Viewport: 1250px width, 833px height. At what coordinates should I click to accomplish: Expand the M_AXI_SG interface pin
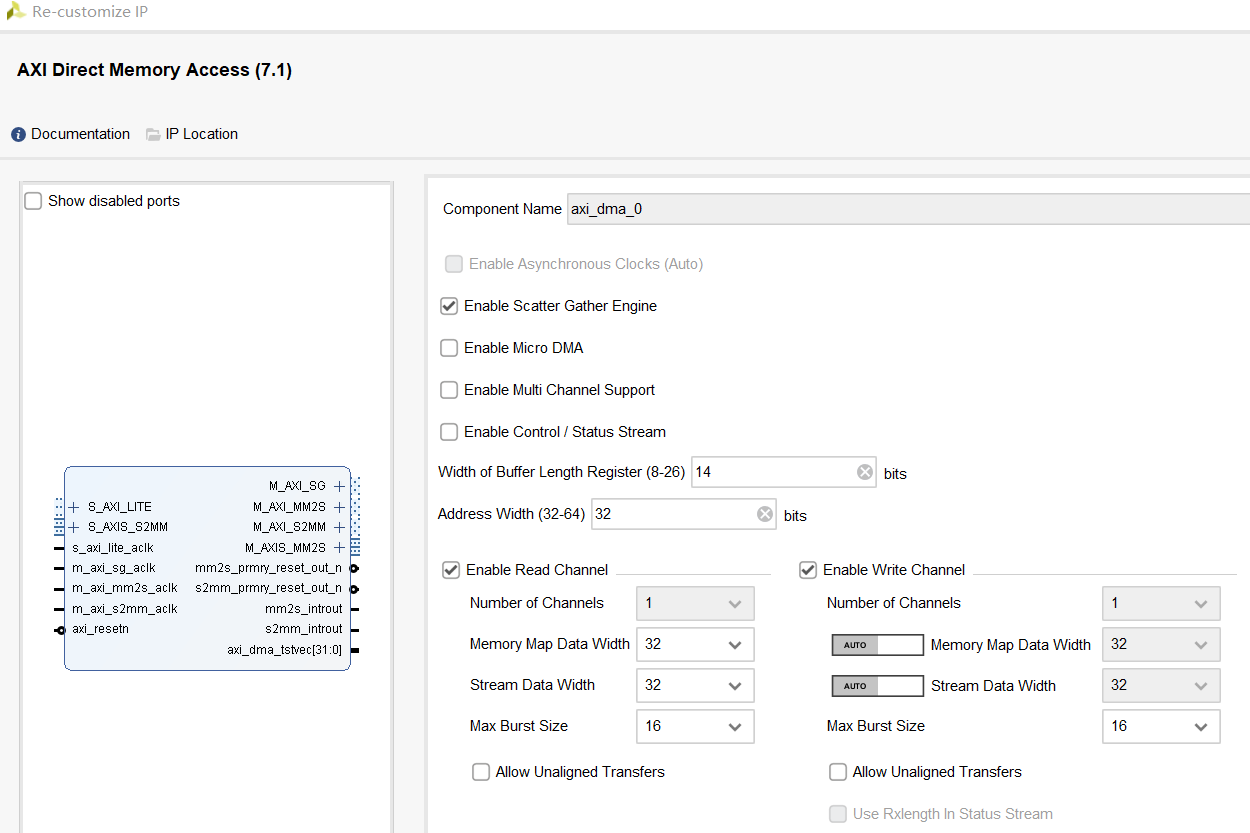[339, 485]
